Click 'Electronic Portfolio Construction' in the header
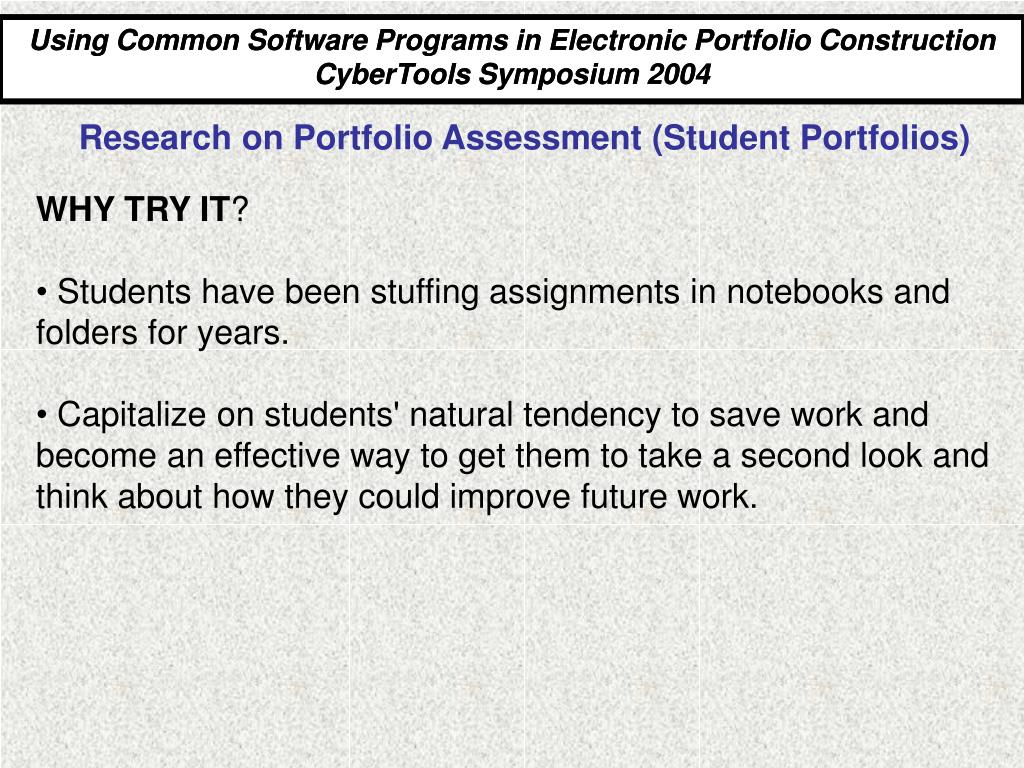Viewport: 1024px width, 768px height. 773,40
